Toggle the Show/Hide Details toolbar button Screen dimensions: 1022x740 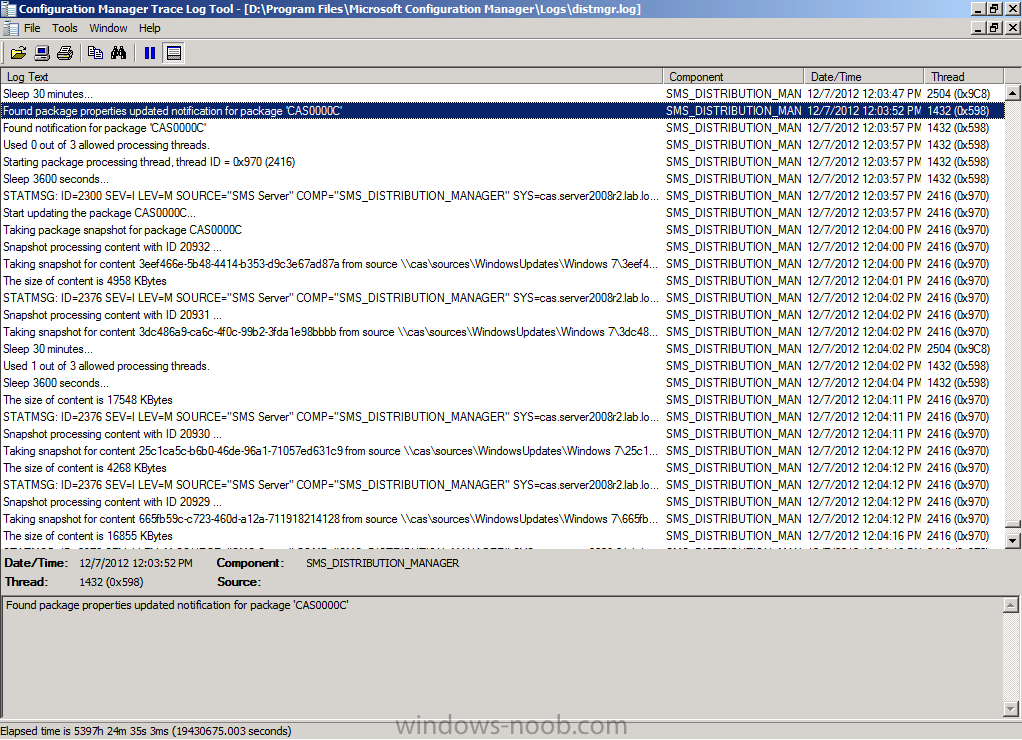click(x=174, y=53)
